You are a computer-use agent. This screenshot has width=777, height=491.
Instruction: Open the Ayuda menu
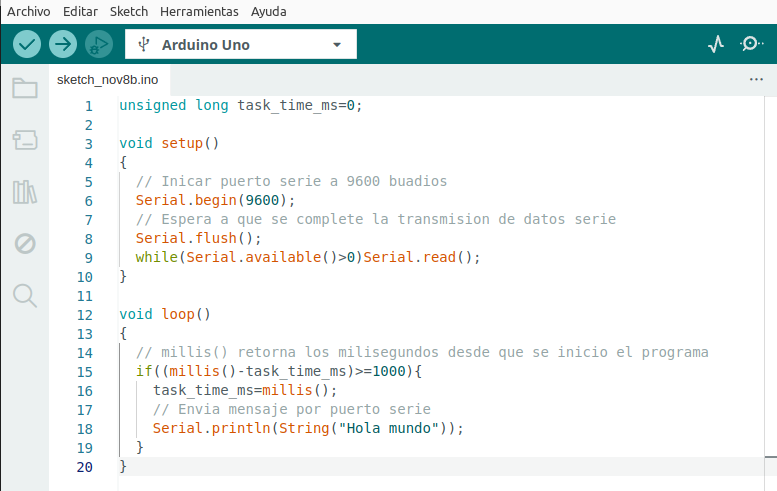(268, 12)
